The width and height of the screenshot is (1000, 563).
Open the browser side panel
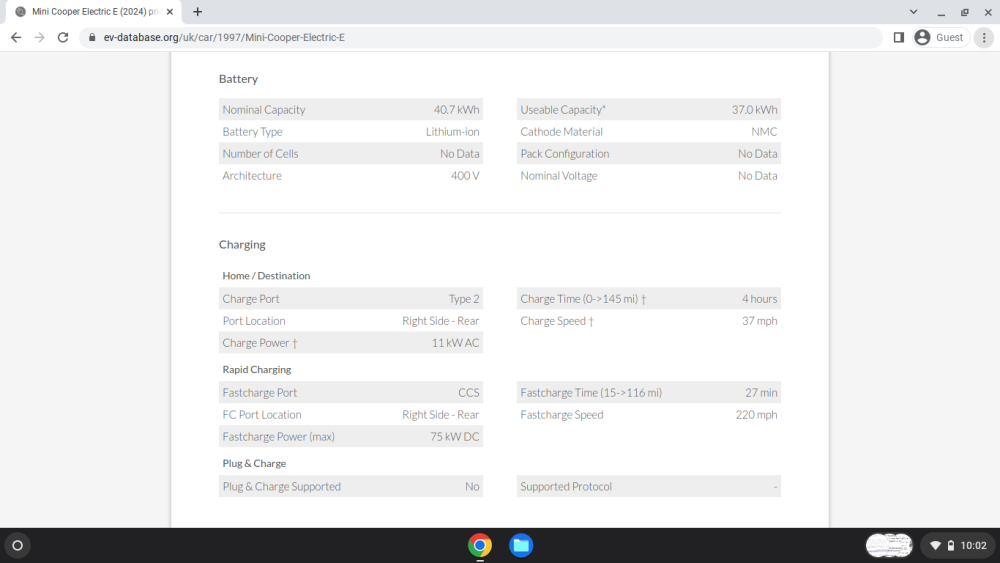coord(899,38)
